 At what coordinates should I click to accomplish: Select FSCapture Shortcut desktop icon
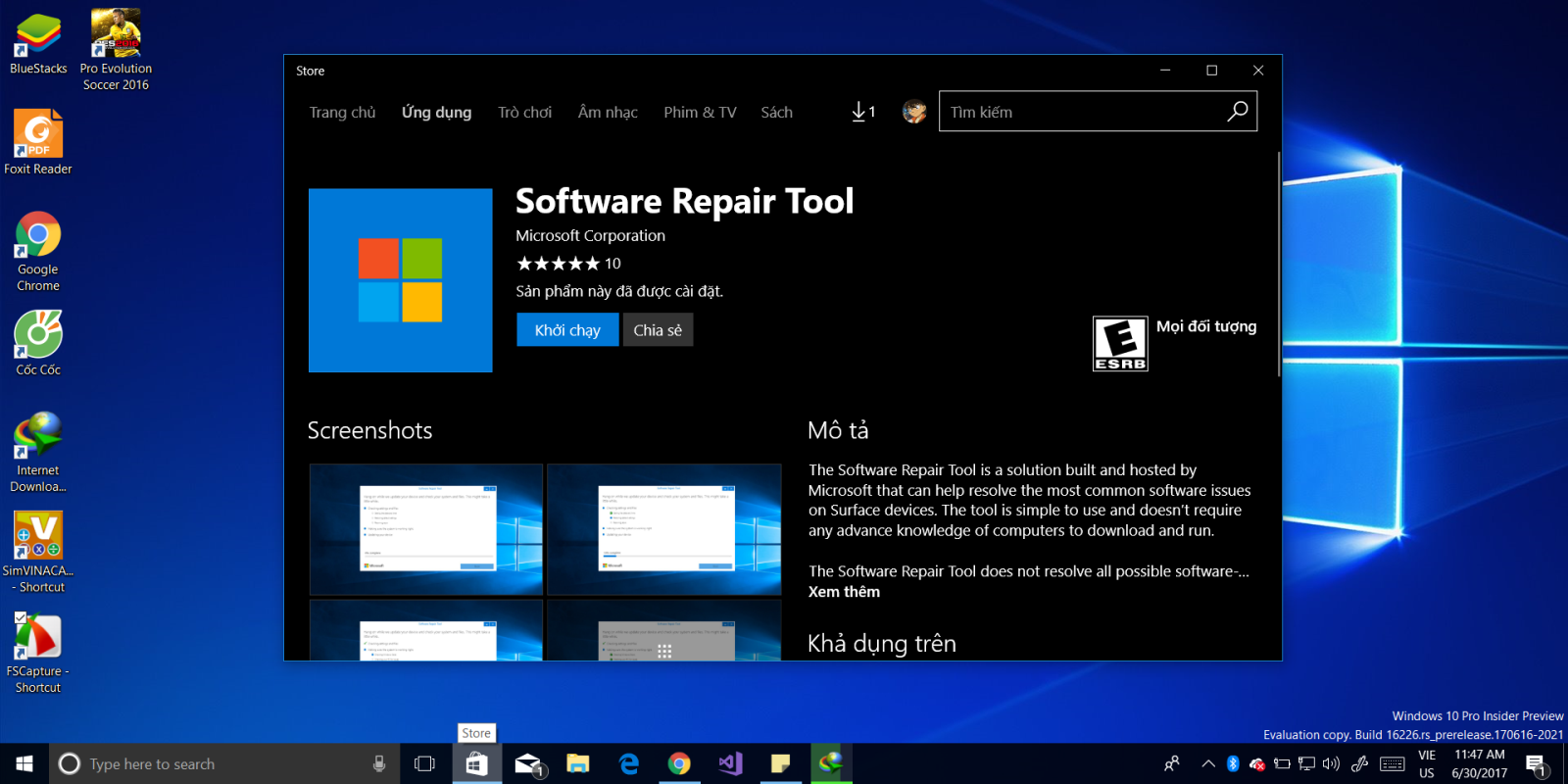click(38, 653)
